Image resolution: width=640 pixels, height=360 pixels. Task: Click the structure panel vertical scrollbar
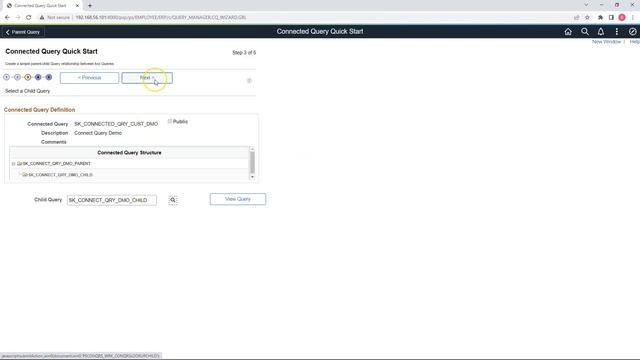pyautogui.click(x=252, y=162)
